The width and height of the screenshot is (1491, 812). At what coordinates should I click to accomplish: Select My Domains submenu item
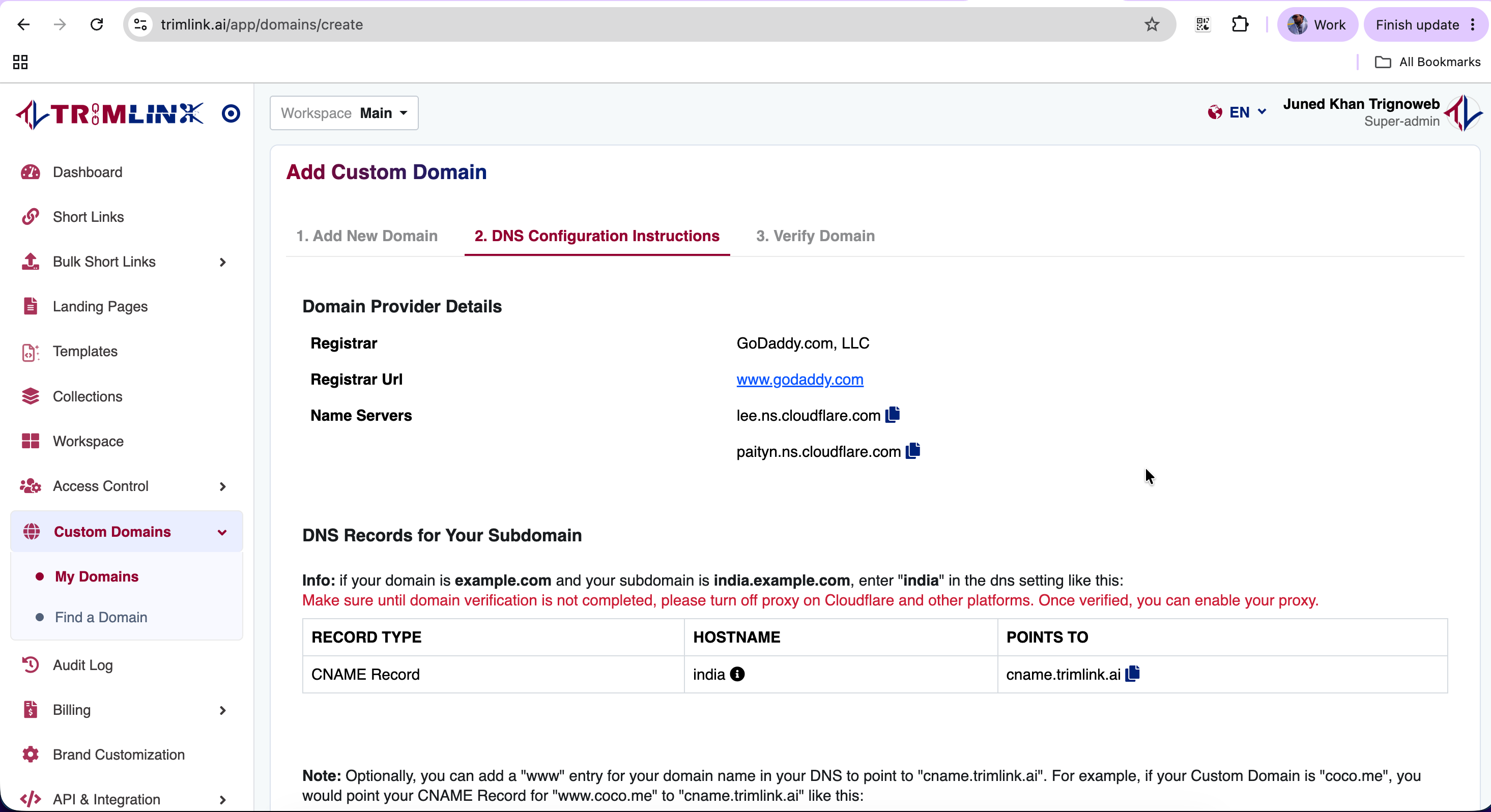(97, 576)
